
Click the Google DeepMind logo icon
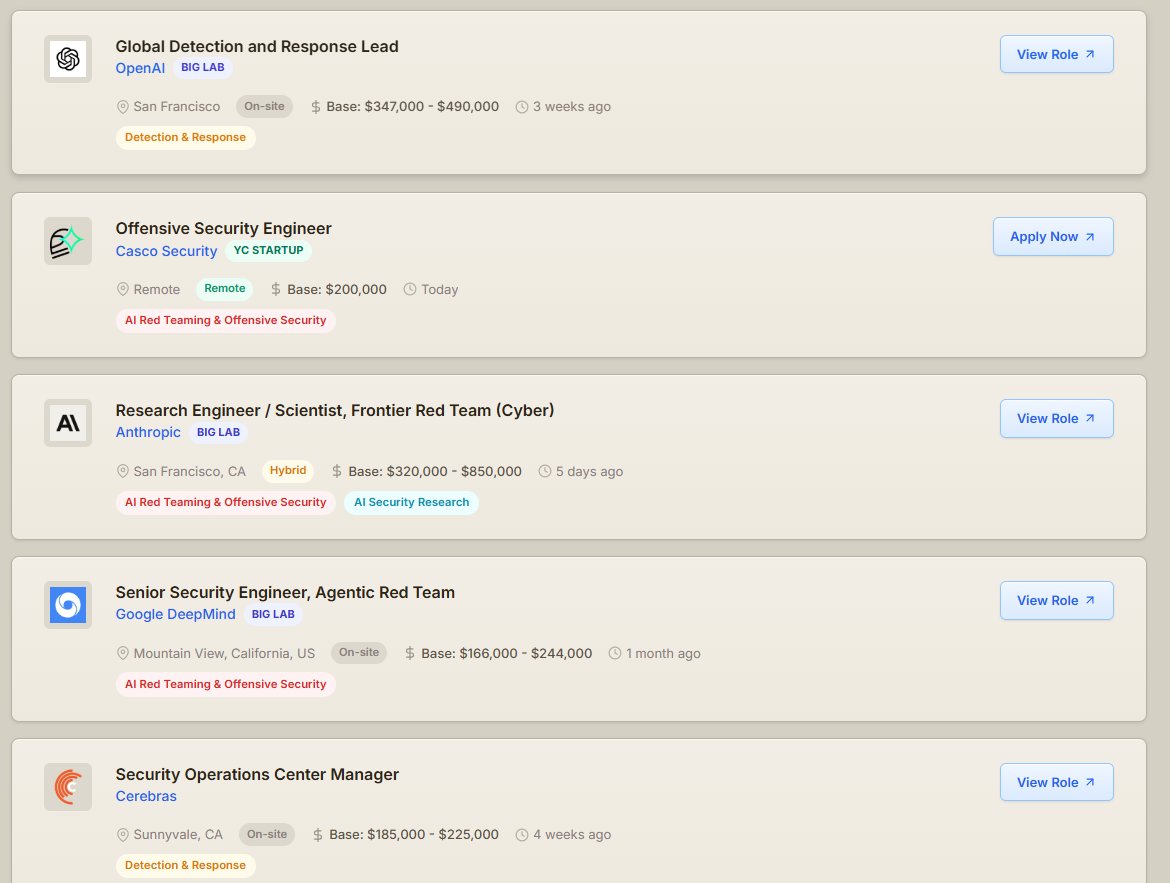click(68, 605)
